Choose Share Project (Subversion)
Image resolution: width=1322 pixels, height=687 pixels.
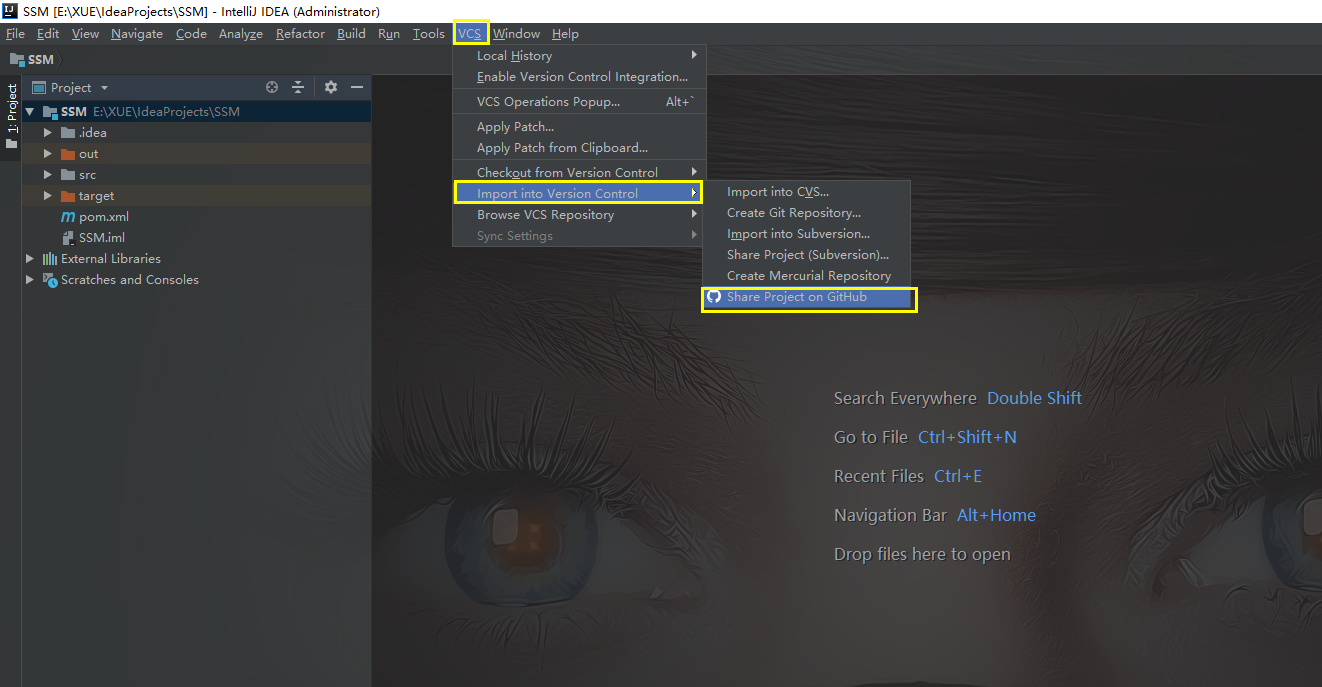(807, 255)
